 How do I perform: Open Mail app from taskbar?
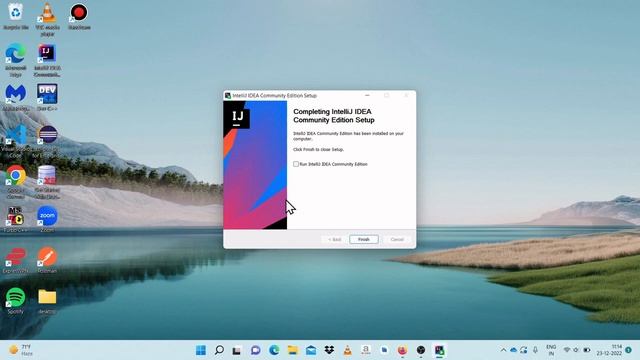311,350
